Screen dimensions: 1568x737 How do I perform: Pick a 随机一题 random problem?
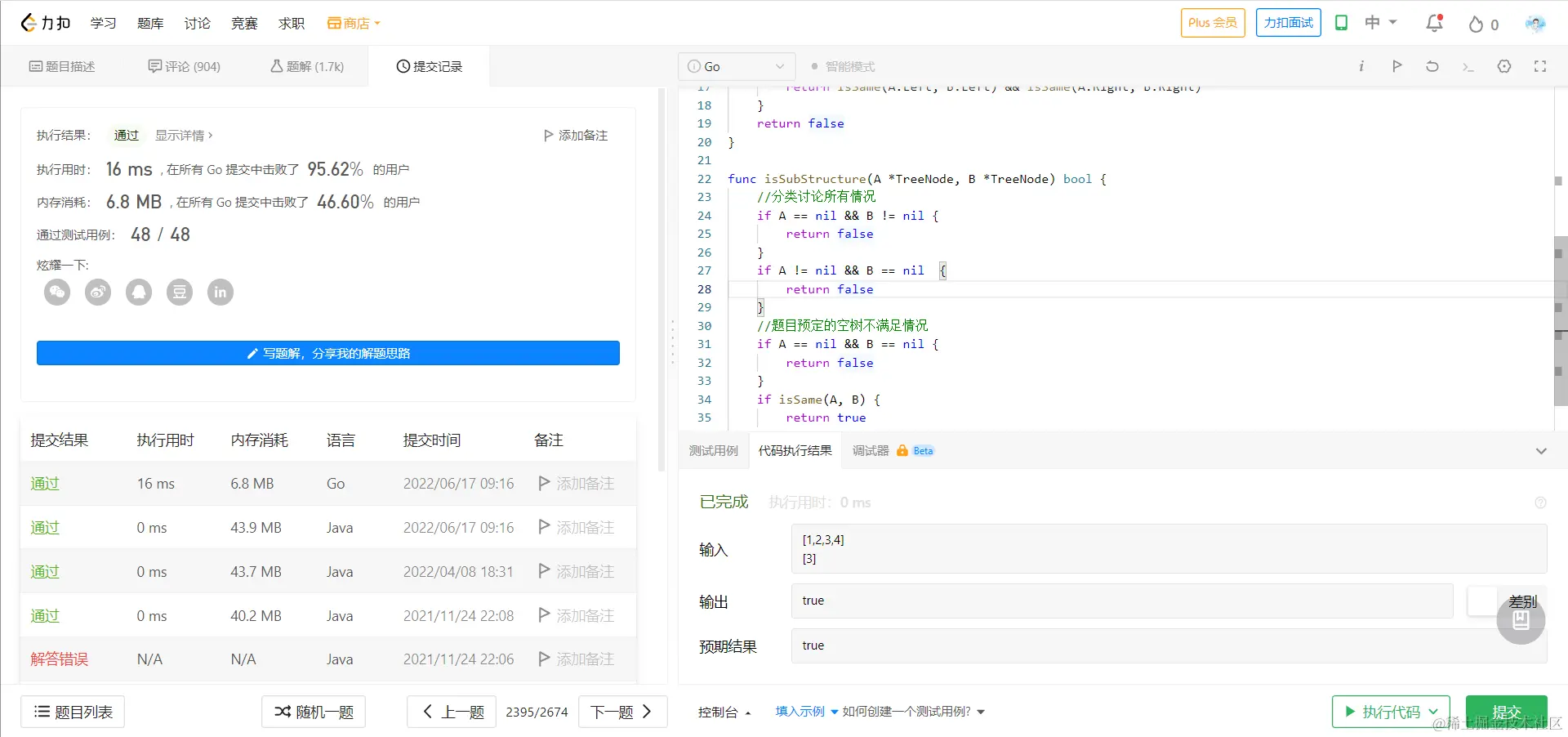coord(314,712)
